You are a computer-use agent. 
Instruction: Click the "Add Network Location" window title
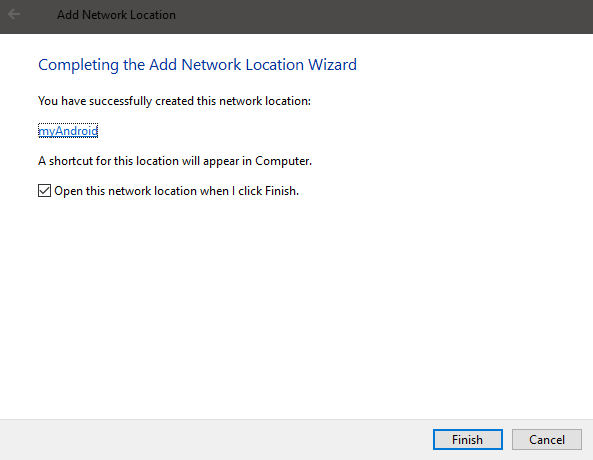point(116,15)
